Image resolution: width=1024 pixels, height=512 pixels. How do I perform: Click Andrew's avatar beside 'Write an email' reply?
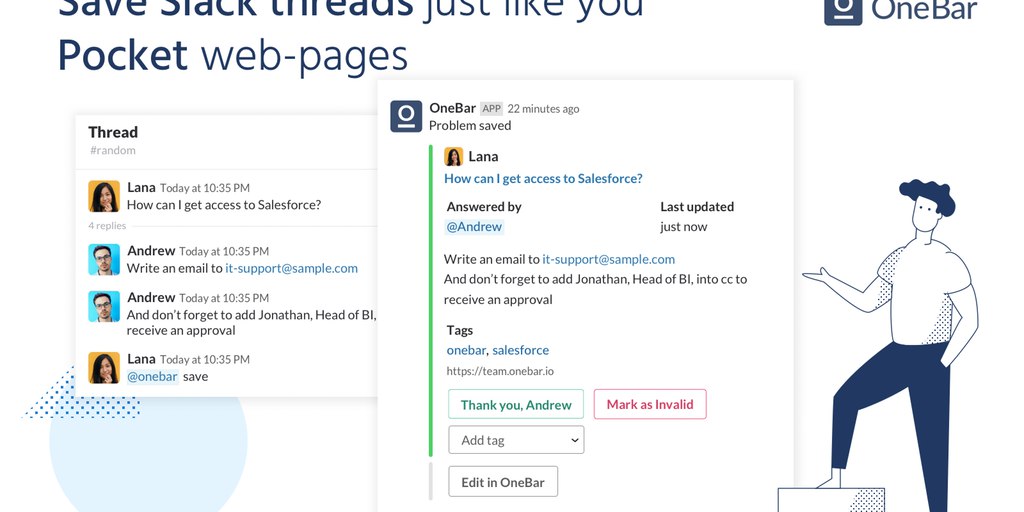[104, 259]
